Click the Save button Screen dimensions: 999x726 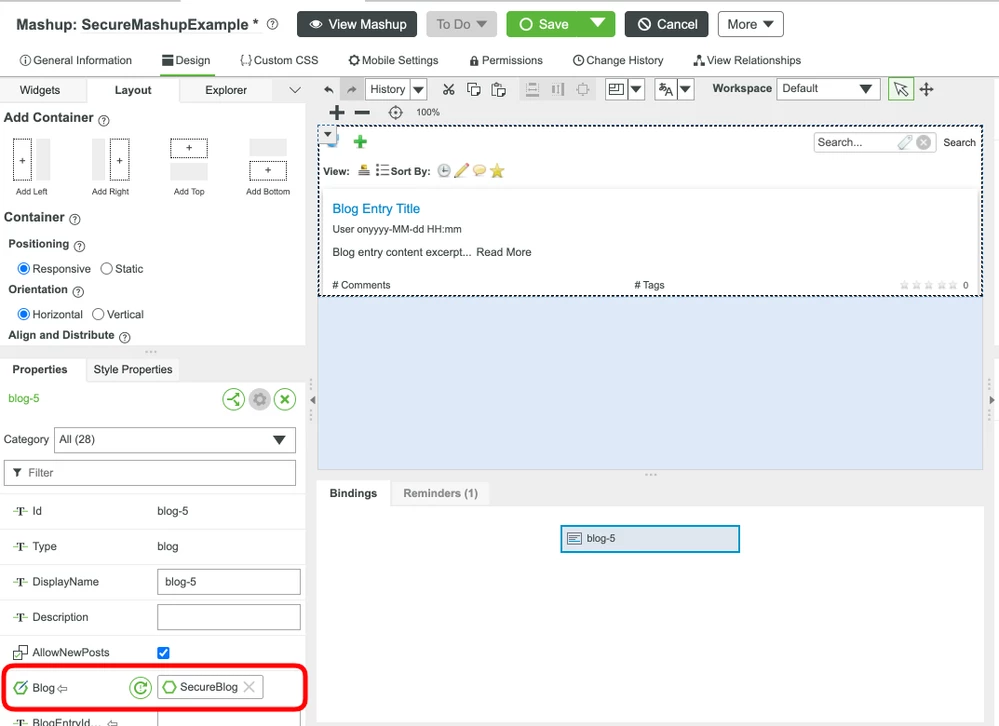click(x=543, y=24)
